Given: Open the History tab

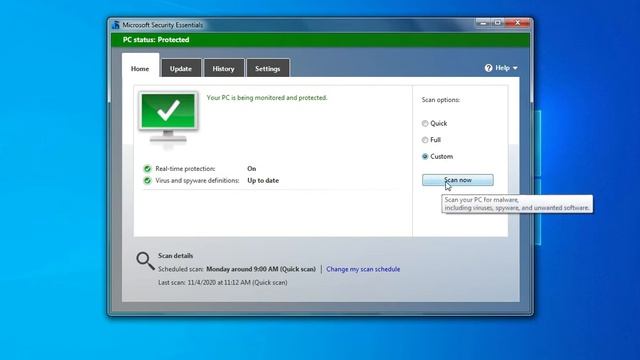Looking at the screenshot, I should tap(223, 69).
